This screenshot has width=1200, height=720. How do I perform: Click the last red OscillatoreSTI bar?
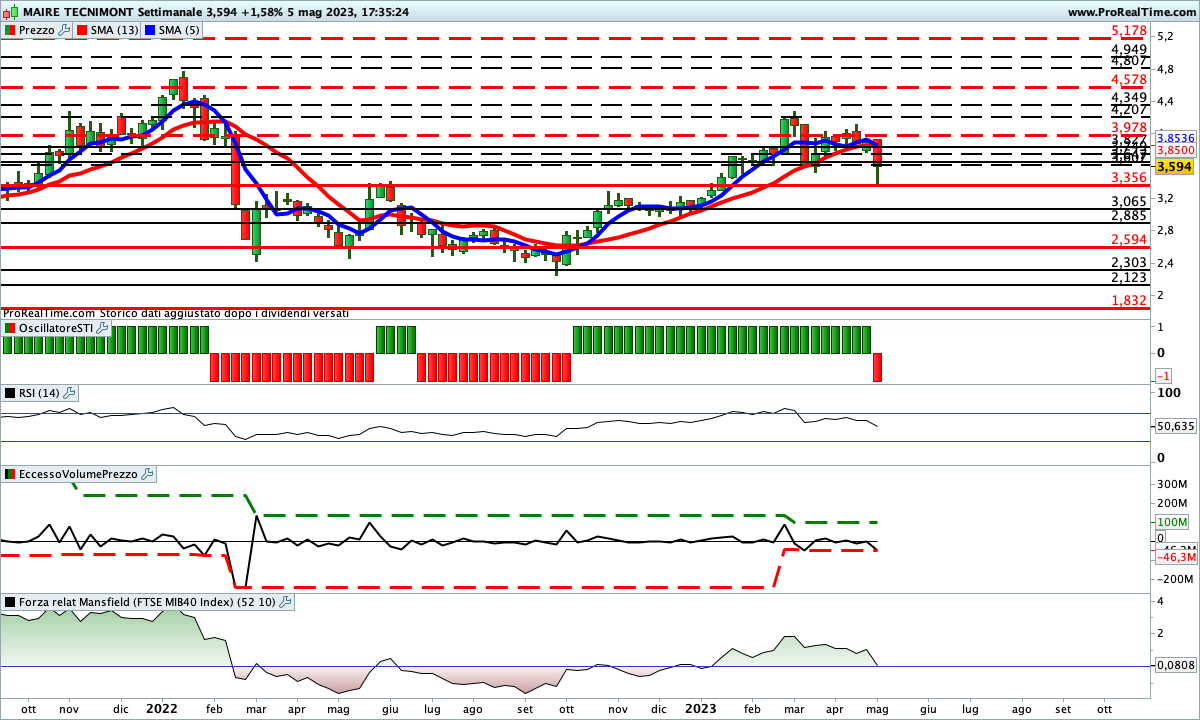(x=878, y=367)
